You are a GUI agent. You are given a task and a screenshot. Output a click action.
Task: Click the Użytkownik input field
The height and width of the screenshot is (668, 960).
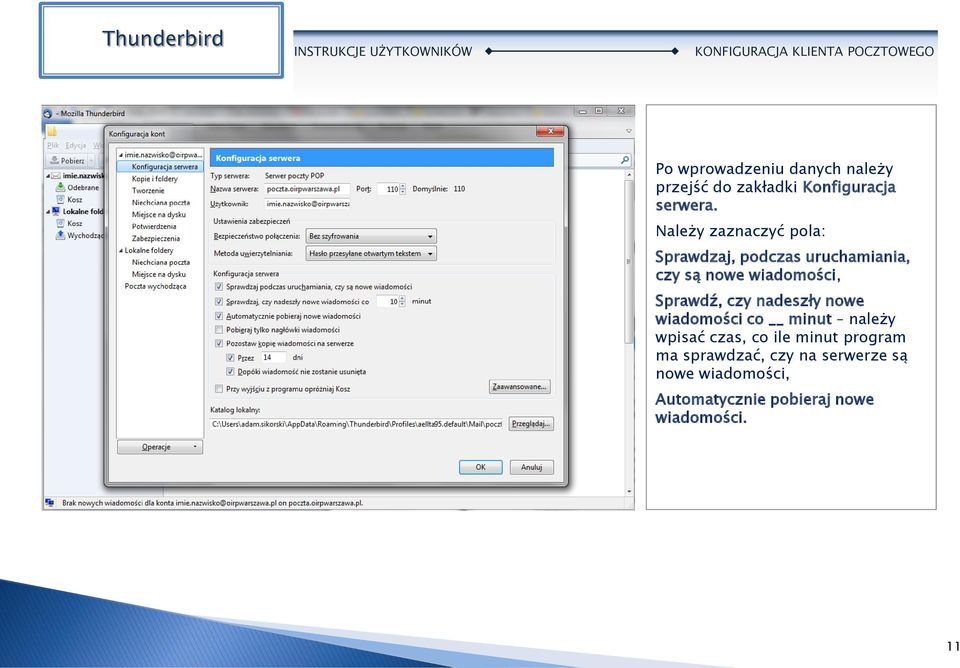(307, 204)
